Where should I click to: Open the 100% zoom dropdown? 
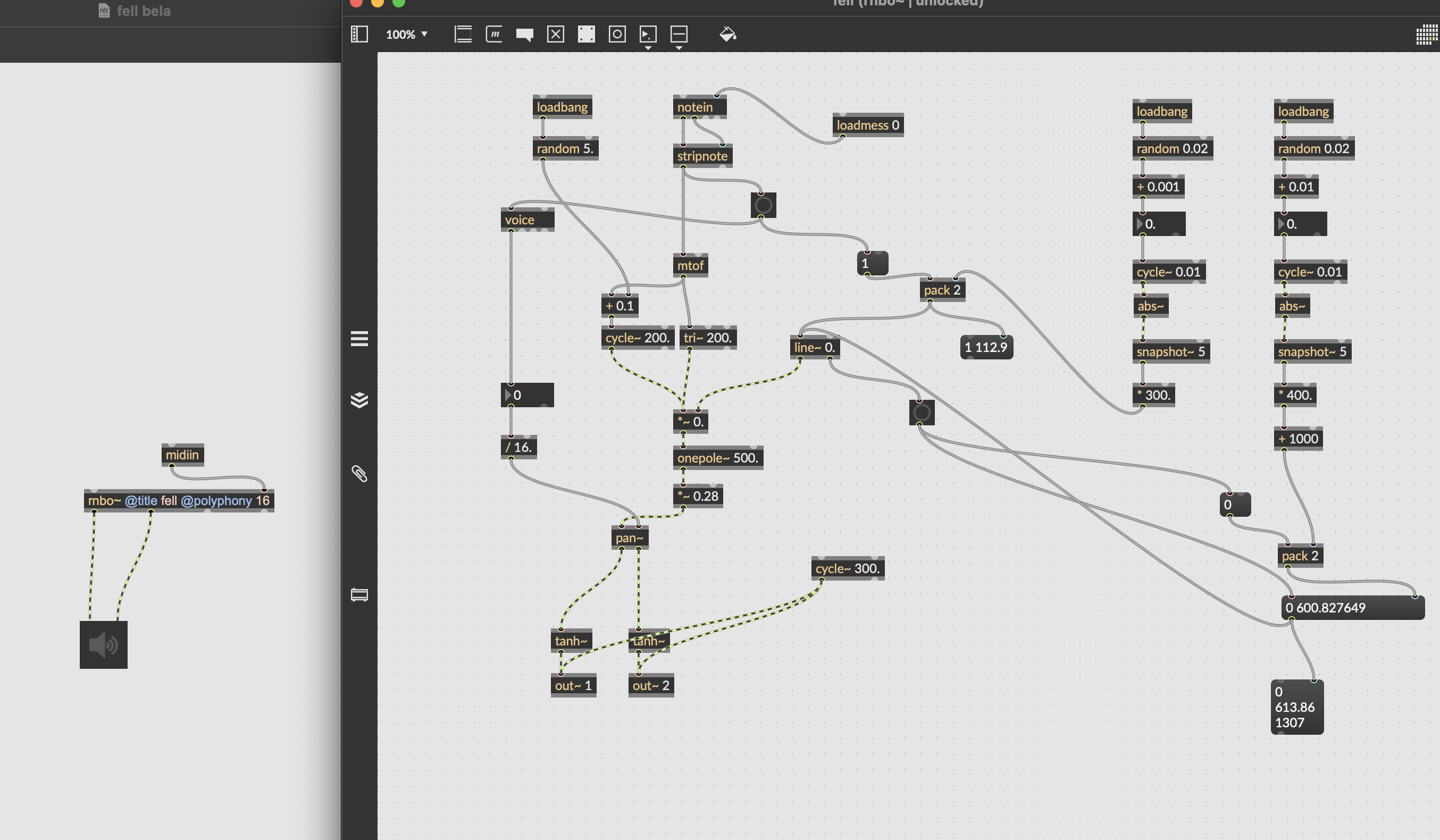(x=407, y=34)
